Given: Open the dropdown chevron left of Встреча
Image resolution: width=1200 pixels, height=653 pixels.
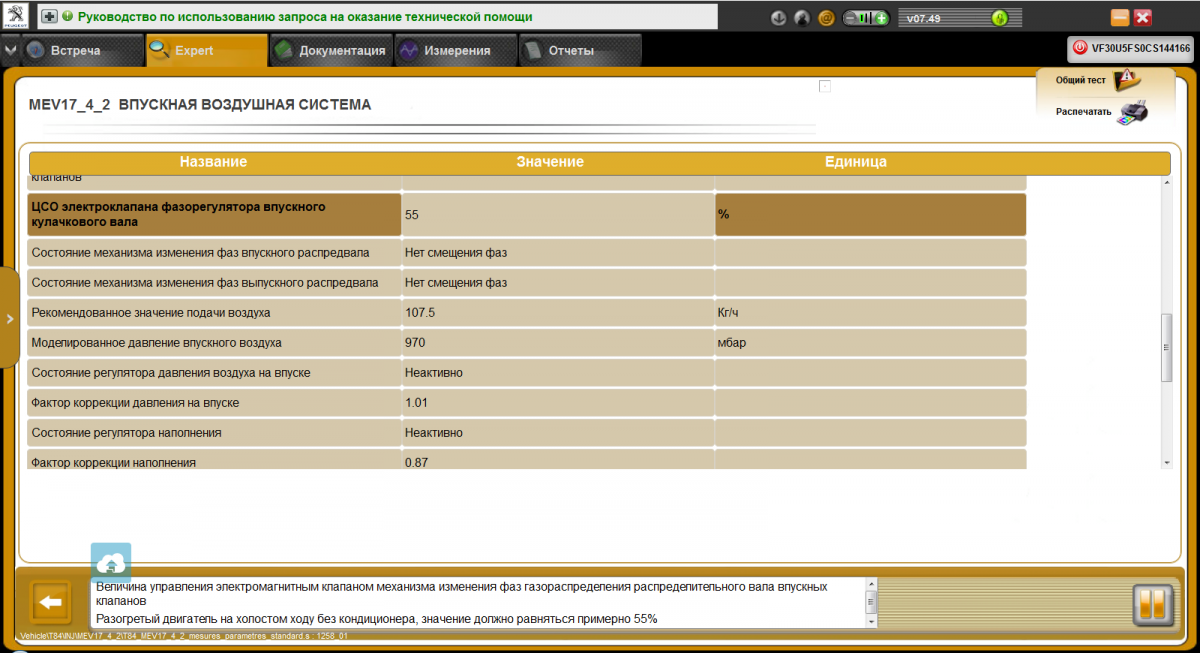Looking at the screenshot, I should click(10, 50).
